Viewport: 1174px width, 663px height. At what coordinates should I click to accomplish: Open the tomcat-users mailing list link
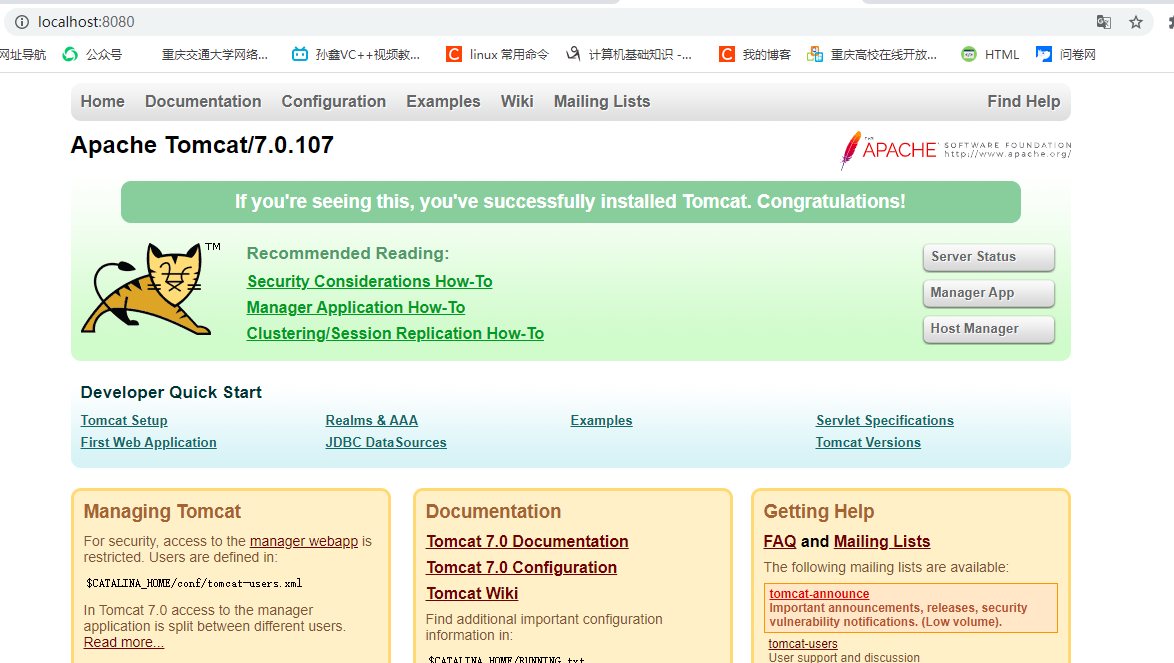pyautogui.click(x=803, y=644)
